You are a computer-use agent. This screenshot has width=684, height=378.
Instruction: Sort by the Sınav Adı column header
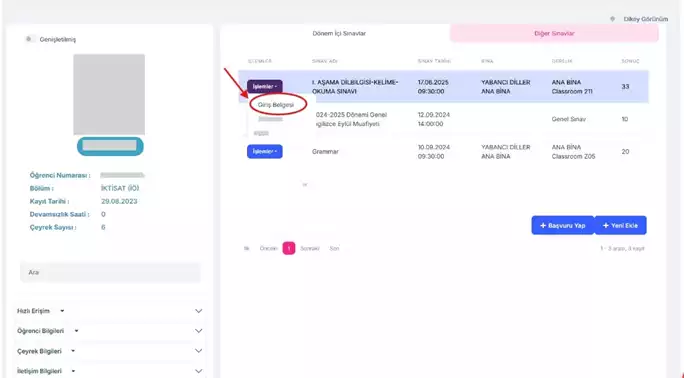[325, 61]
